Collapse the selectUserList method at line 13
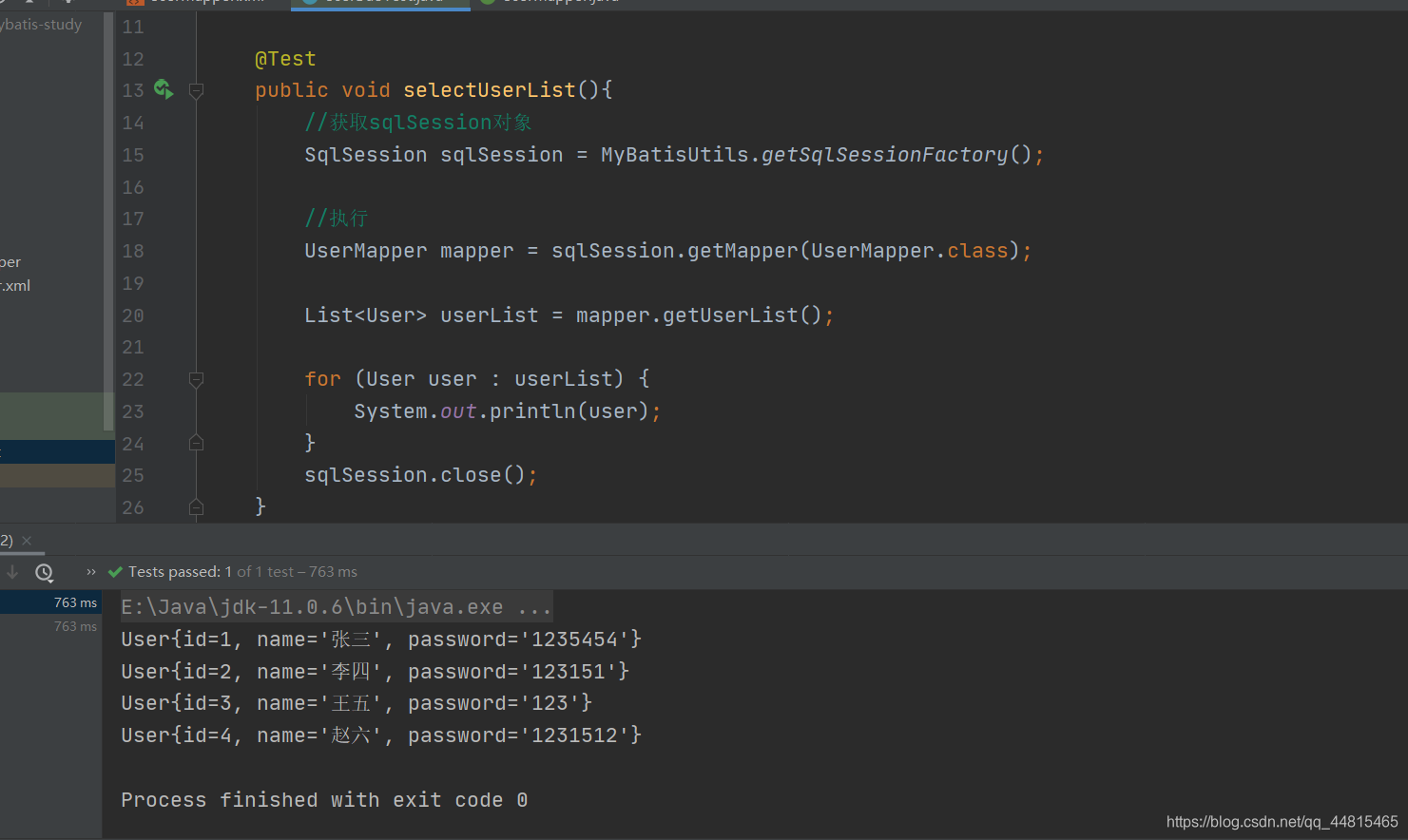The height and width of the screenshot is (840, 1408). pyautogui.click(x=197, y=91)
